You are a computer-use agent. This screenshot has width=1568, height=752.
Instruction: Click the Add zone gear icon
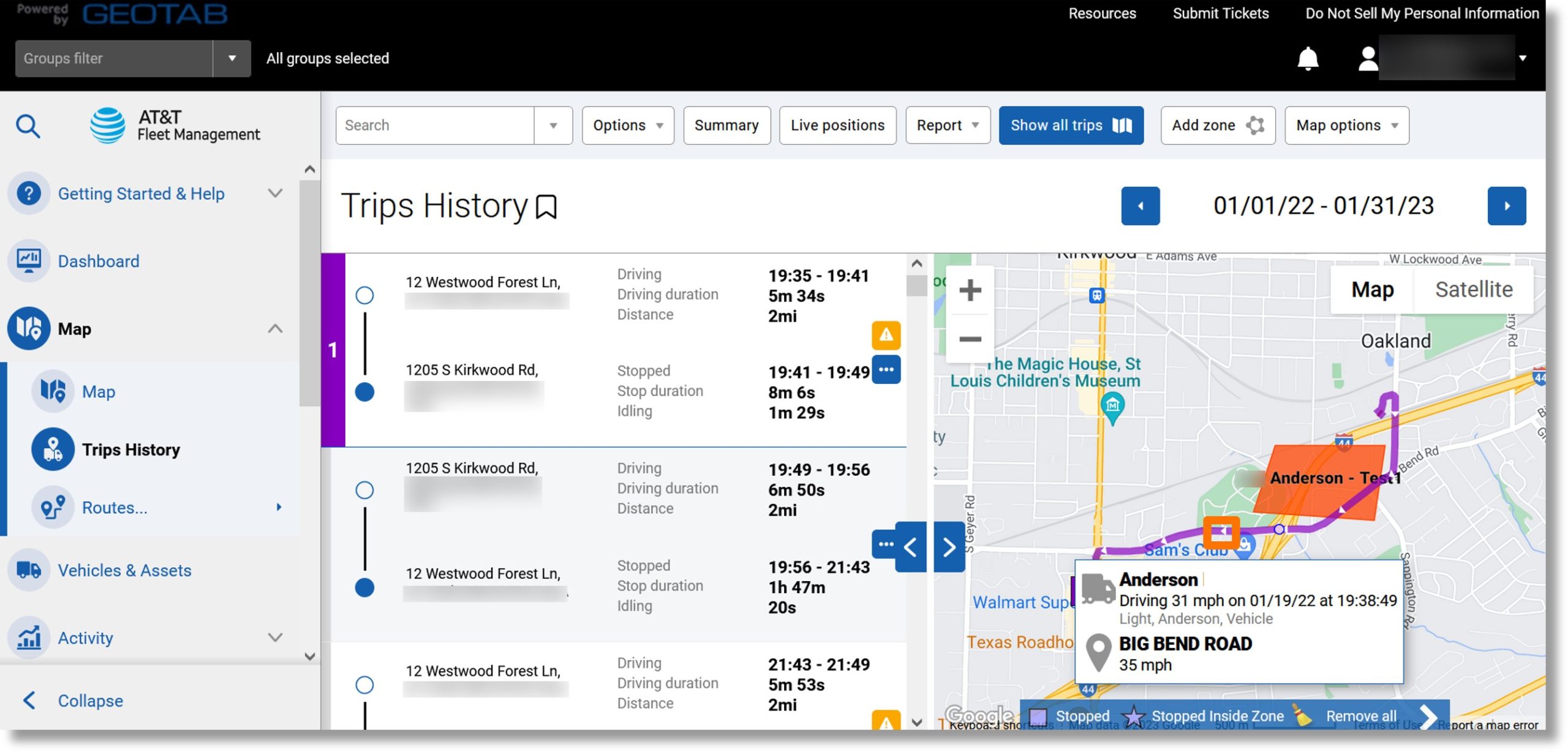point(1255,126)
